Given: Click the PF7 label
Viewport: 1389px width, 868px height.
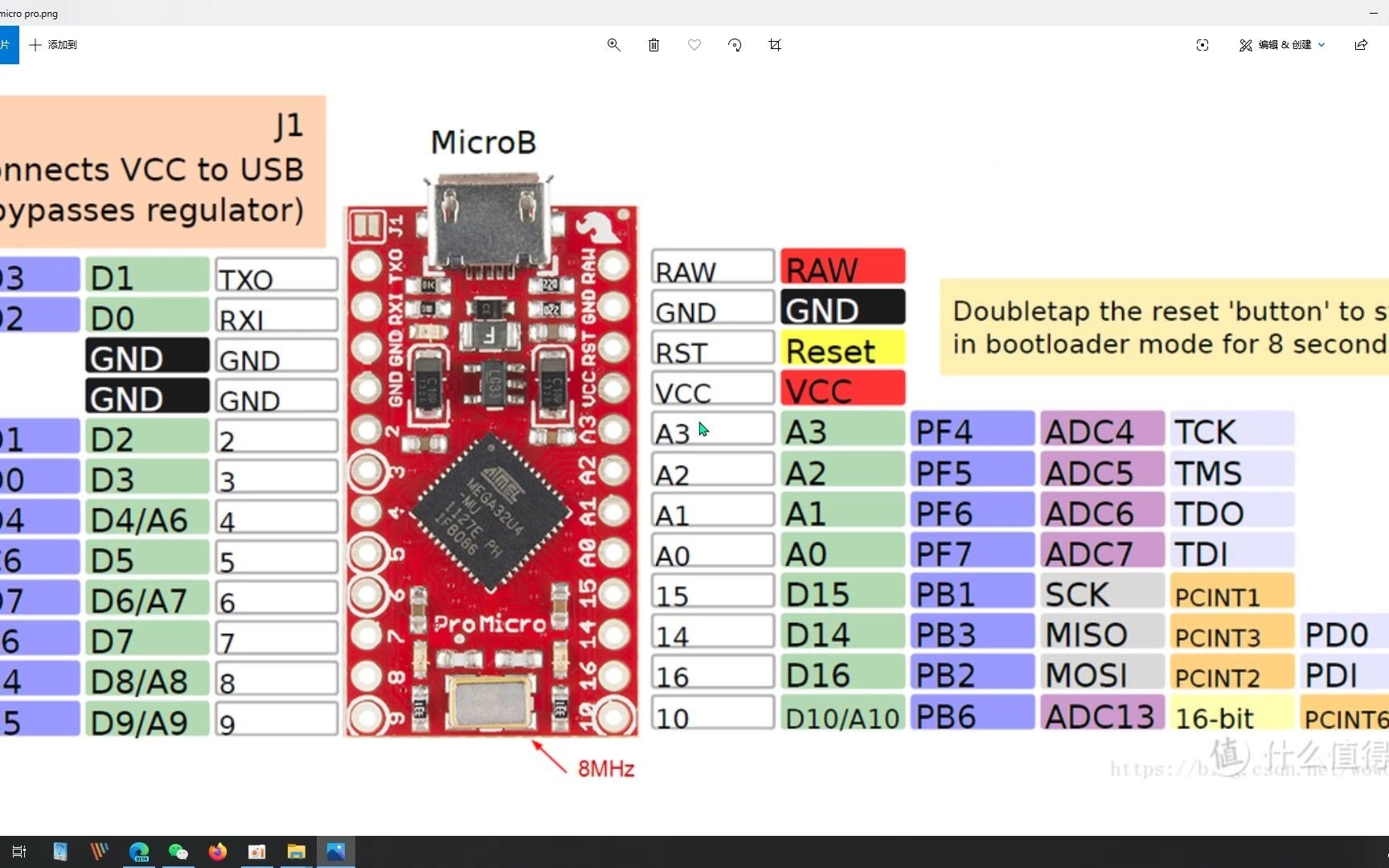Looking at the screenshot, I should pyautogui.click(x=972, y=552).
